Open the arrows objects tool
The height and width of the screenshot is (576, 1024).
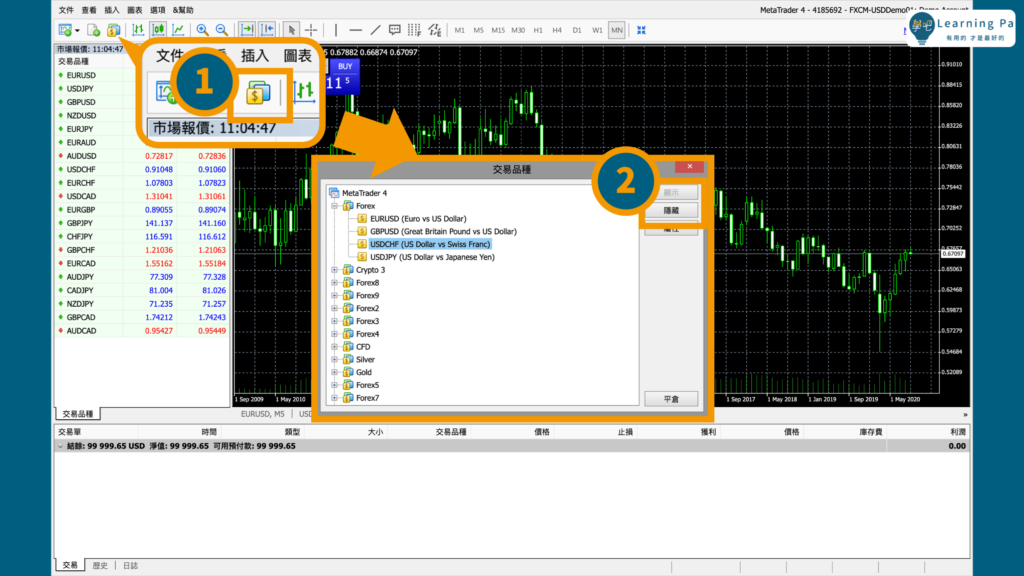[x=435, y=30]
